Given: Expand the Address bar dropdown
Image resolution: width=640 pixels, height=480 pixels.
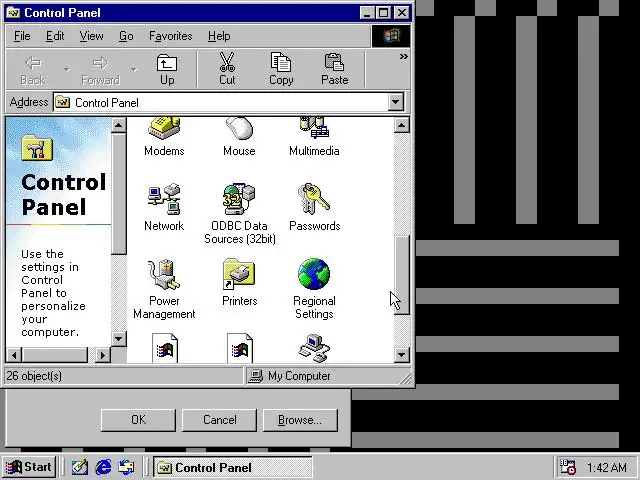Looking at the screenshot, I should click(396, 102).
